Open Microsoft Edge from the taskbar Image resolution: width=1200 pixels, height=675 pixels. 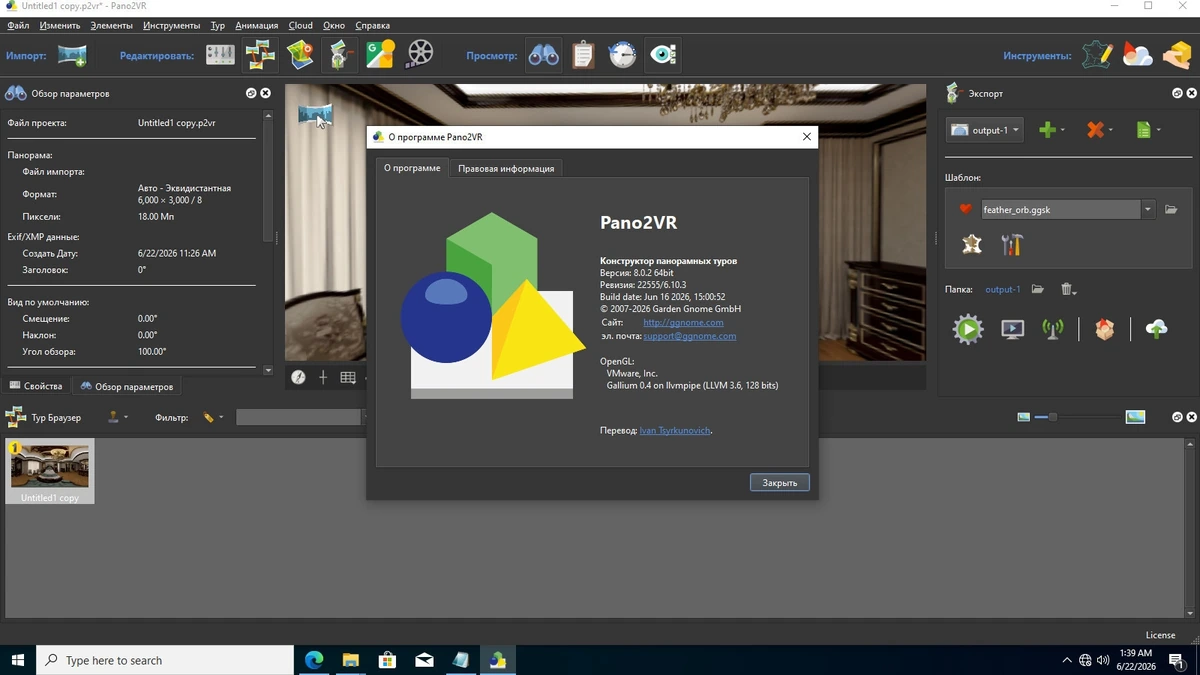(x=314, y=660)
